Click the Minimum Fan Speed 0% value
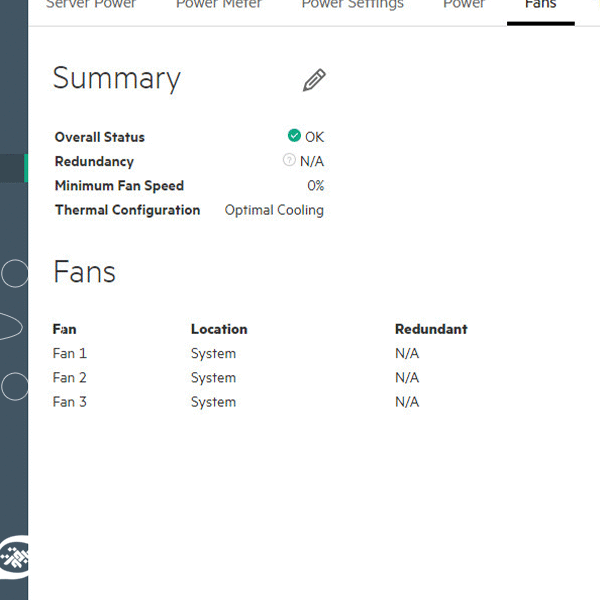 point(316,185)
